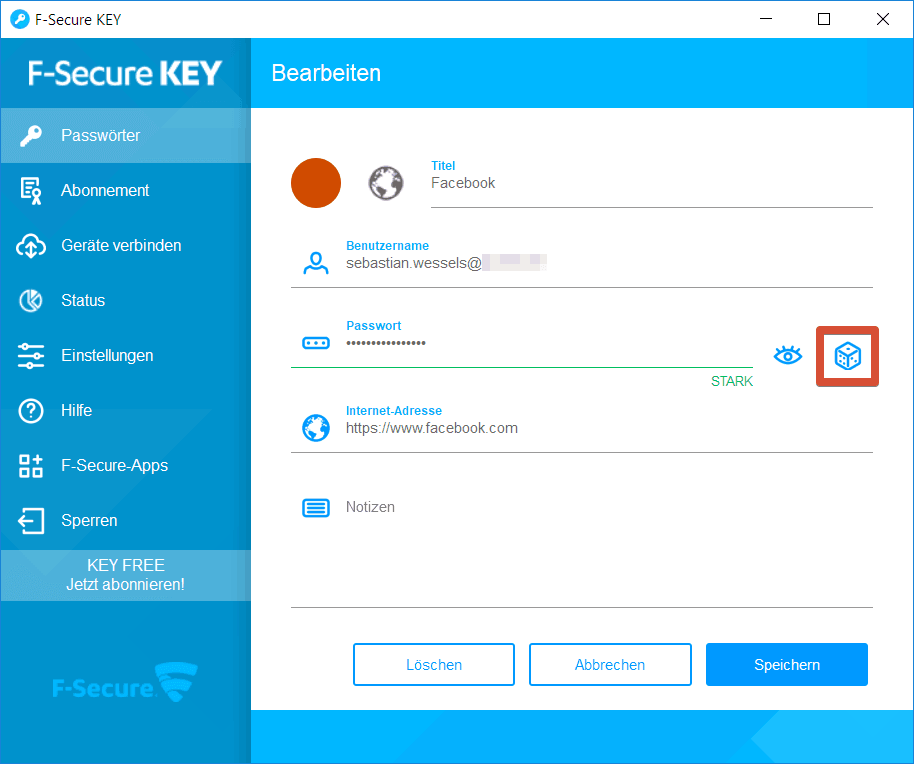
Task: Click the cloud sync icon
Action: 31,246
